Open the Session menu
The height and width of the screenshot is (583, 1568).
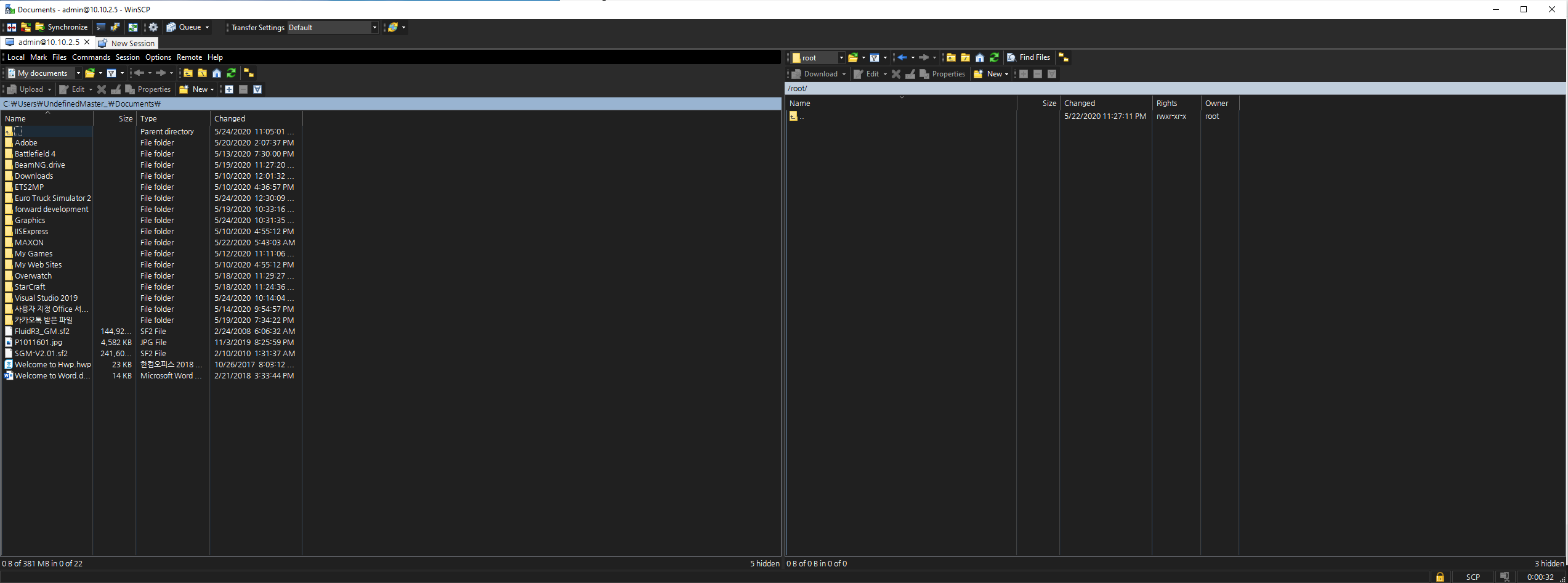127,57
